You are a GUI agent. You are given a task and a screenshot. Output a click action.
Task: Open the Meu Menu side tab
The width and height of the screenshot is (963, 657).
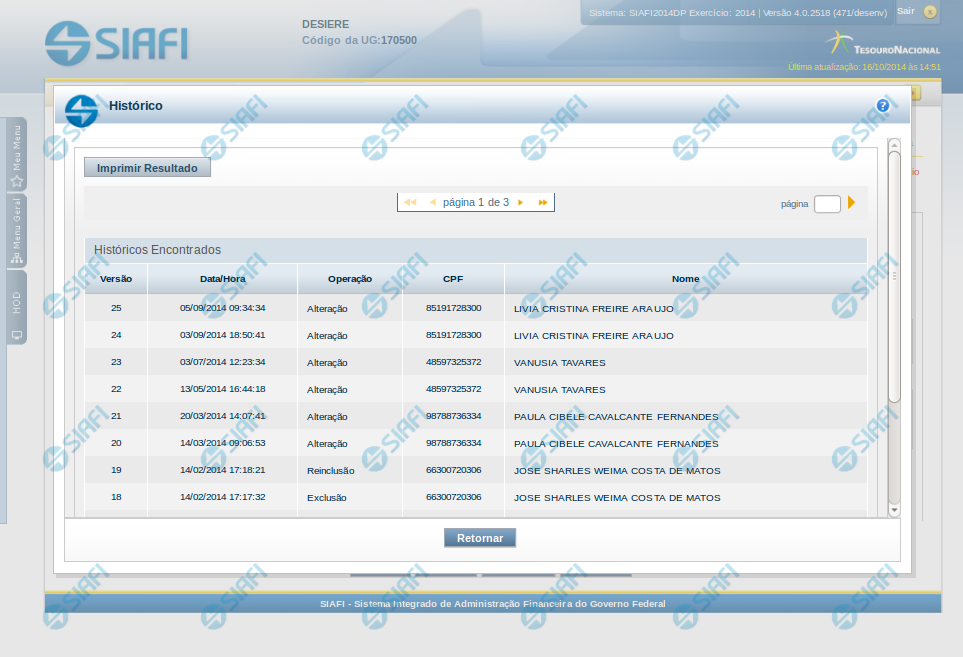(17, 155)
